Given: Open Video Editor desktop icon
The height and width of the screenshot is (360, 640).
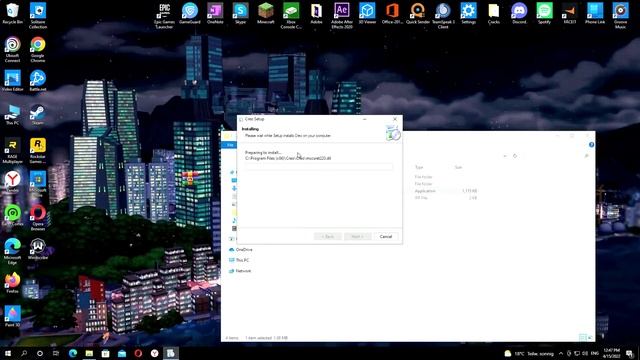Looking at the screenshot, I should (13, 81).
